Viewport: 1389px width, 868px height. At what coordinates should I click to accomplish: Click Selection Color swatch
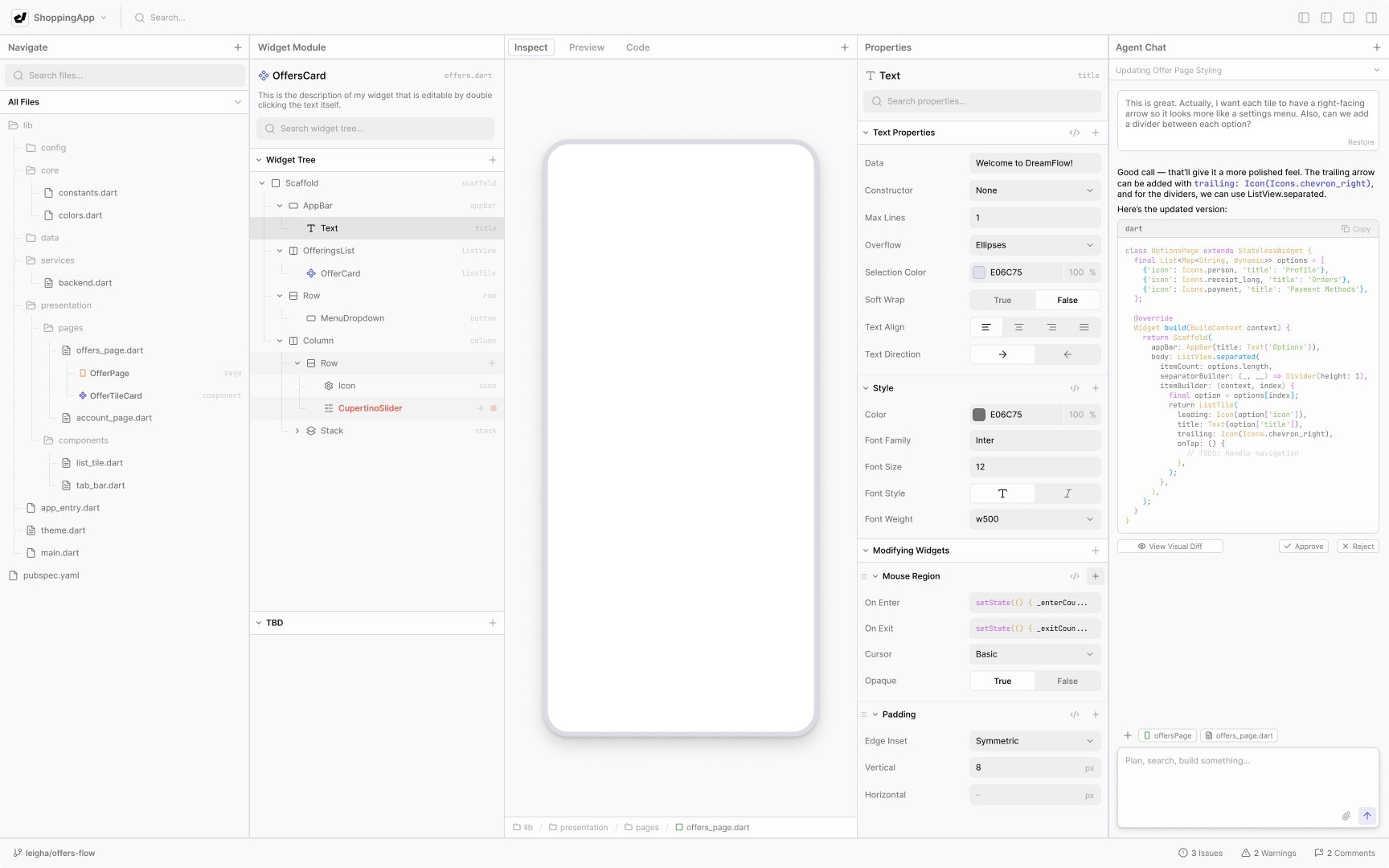[x=979, y=272]
